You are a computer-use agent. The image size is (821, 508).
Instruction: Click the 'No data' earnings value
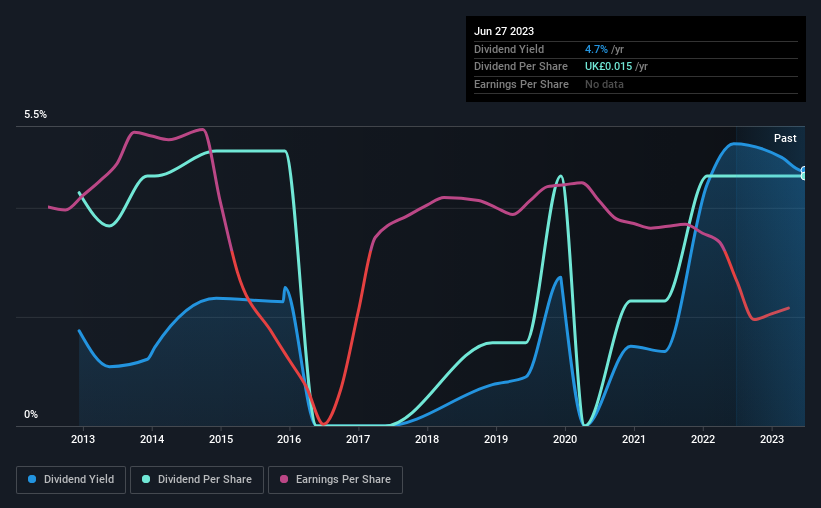tap(604, 84)
